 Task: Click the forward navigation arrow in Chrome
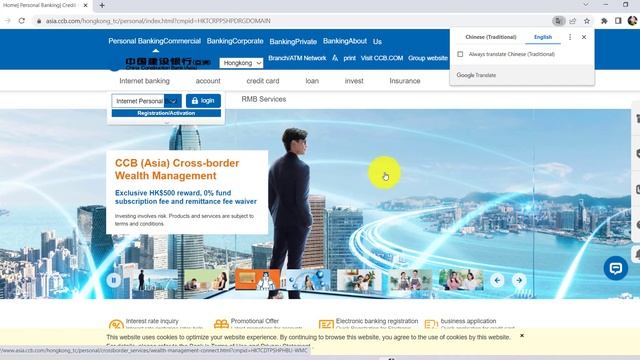7,21
